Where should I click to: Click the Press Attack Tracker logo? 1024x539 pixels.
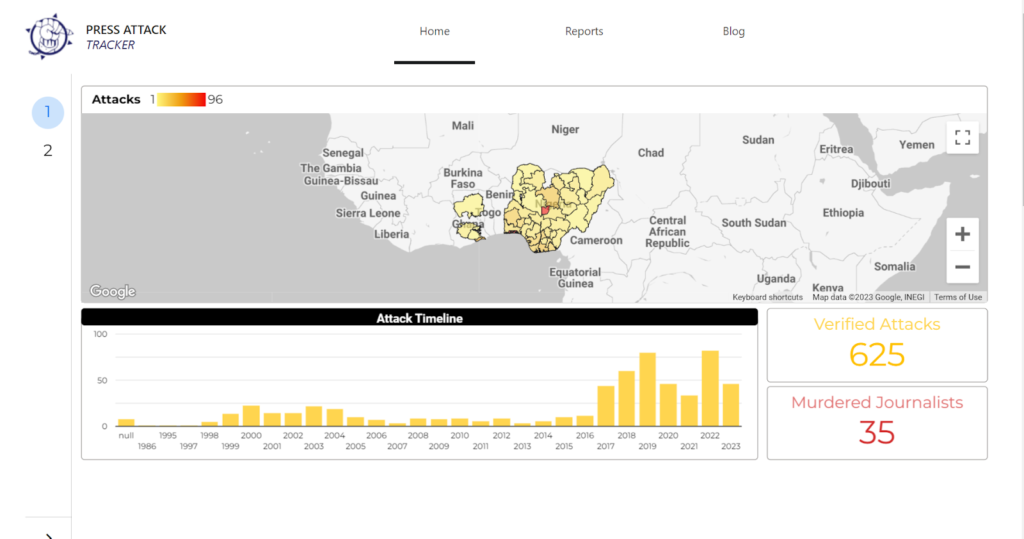click(x=50, y=36)
